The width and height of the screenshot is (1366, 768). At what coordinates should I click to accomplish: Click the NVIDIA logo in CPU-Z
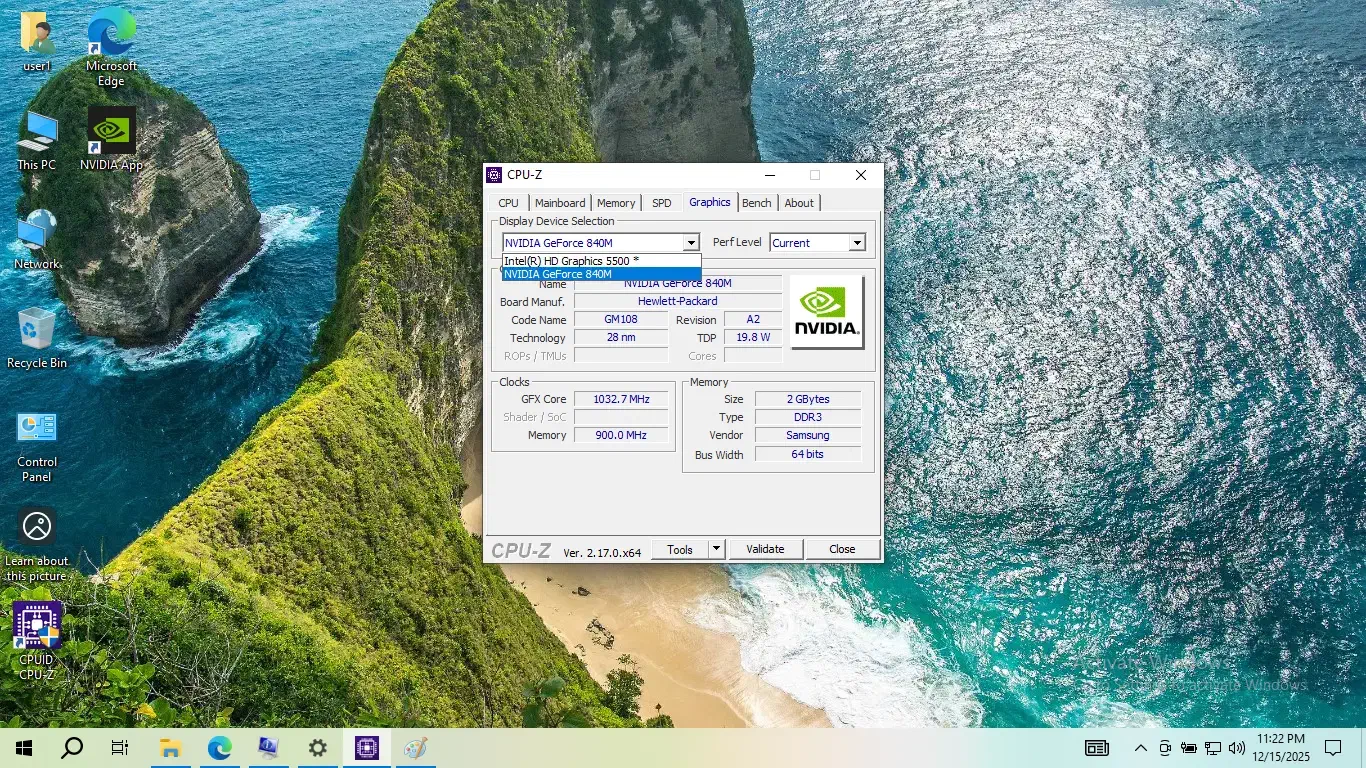coord(826,312)
